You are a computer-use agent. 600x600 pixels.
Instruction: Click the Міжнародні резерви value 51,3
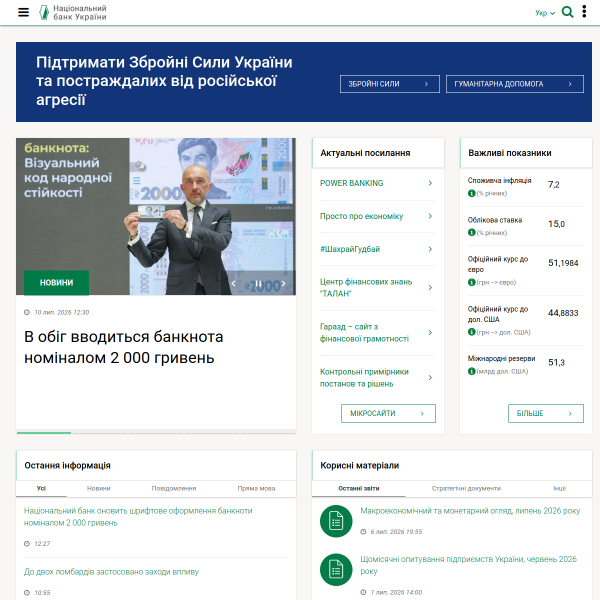coord(556,362)
